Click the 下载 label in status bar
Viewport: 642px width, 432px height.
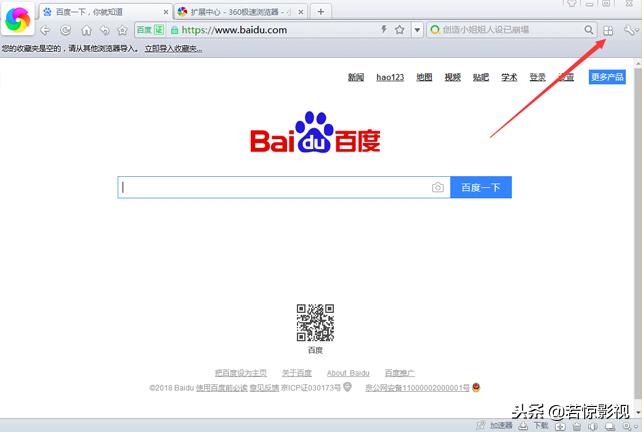540,426
